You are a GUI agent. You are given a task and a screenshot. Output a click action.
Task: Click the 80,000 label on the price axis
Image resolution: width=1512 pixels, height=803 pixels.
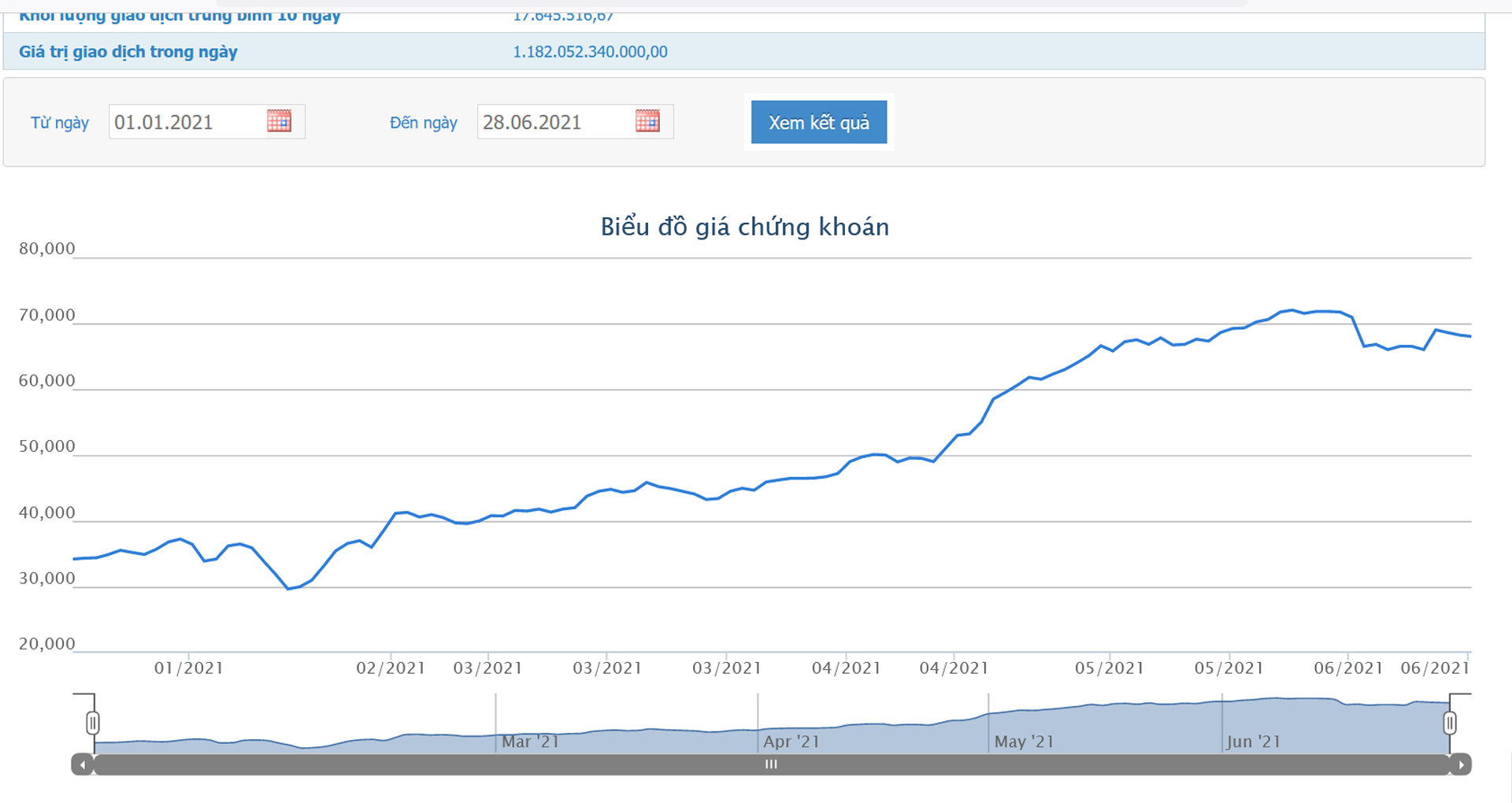click(x=47, y=249)
